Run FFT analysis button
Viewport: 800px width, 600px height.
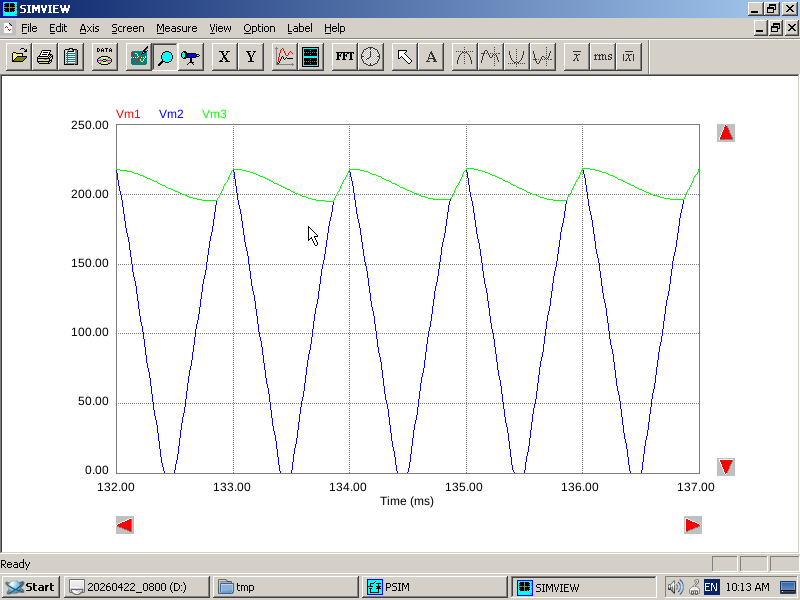344,56
